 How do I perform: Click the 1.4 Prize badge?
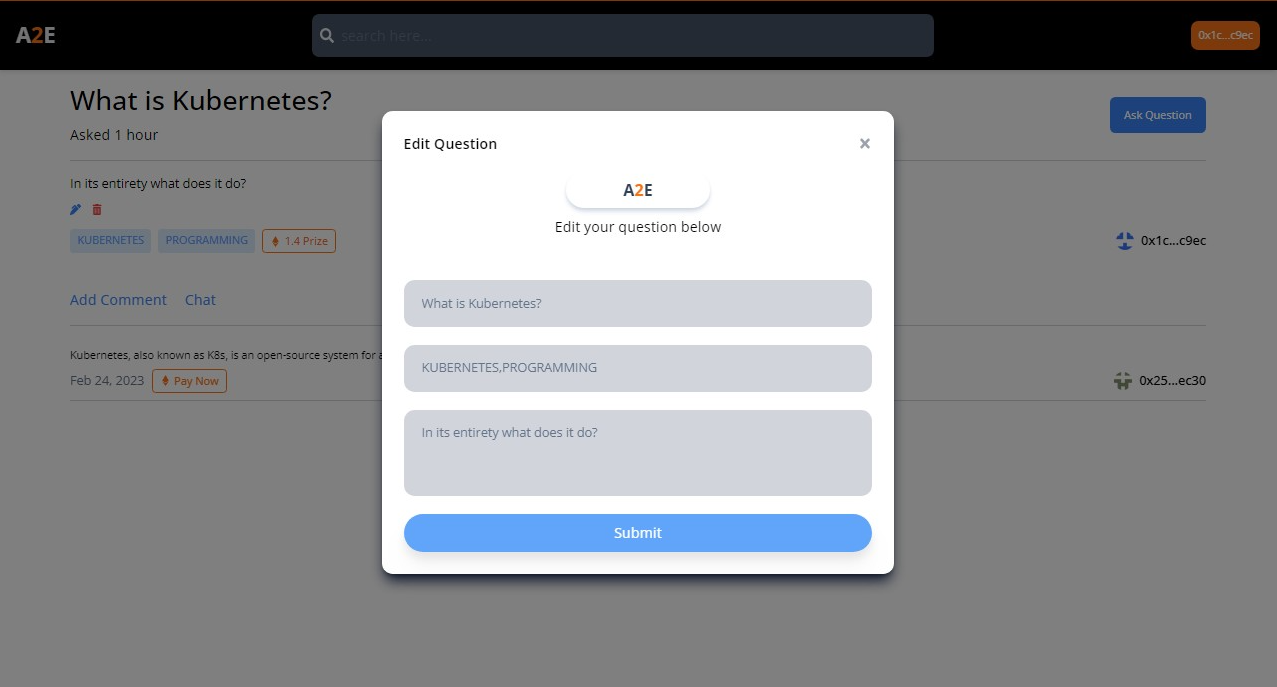(299, 241)
